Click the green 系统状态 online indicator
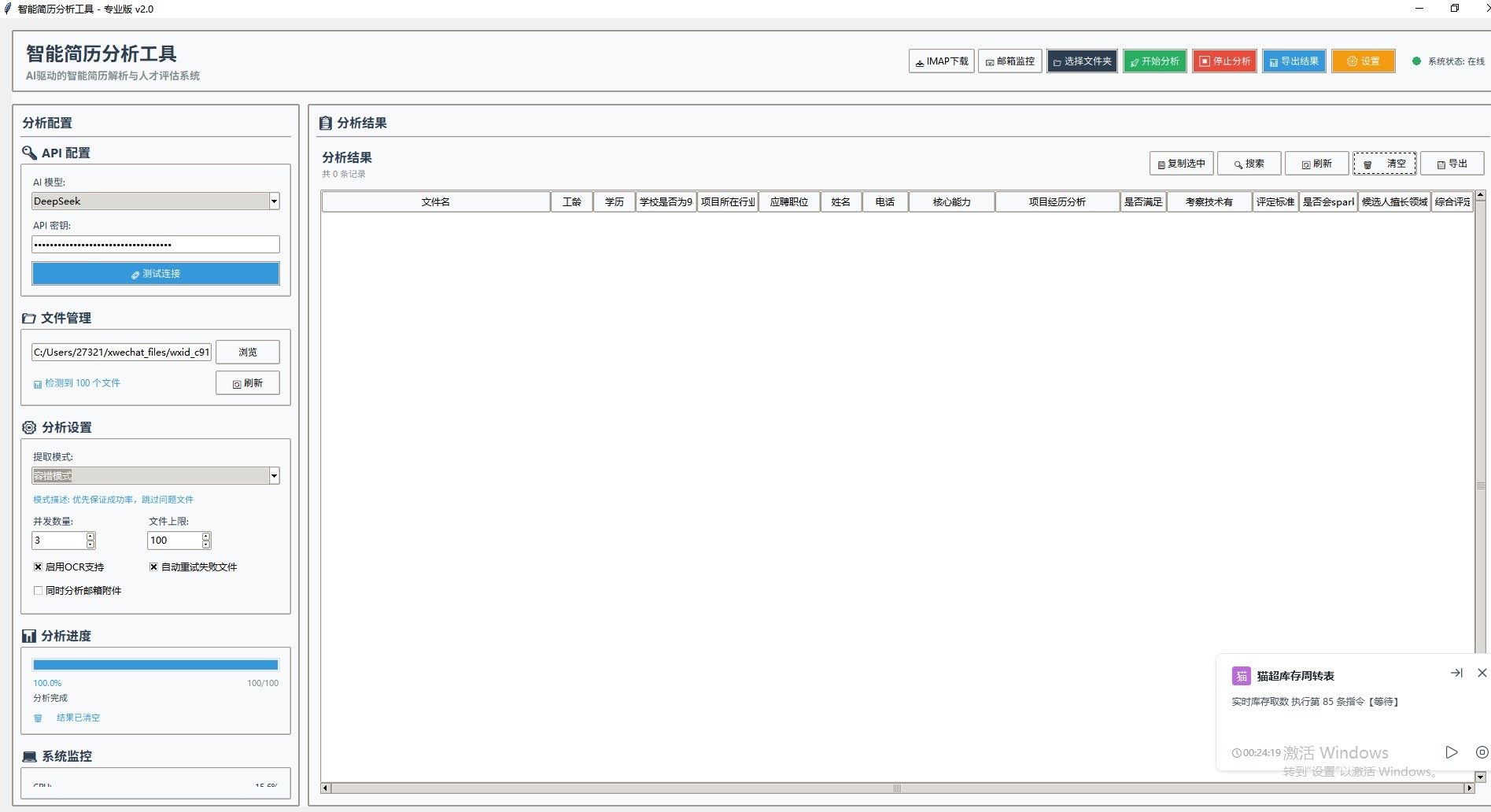Screen dimensions: 1491x812 click(1416, 61)
